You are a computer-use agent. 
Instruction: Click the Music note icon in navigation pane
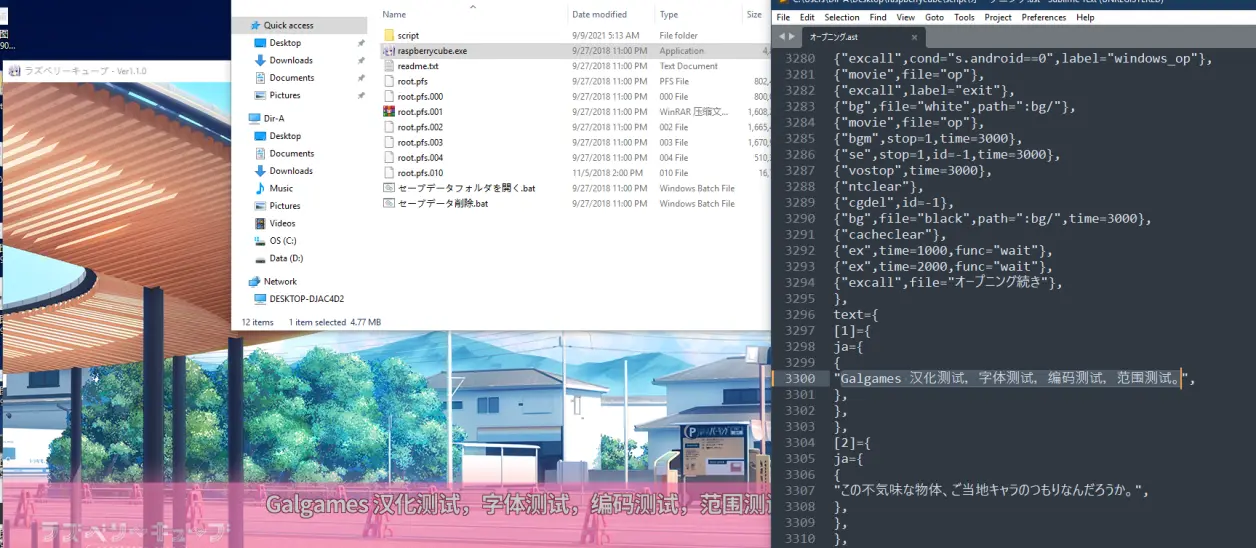(x=260, y=188)
